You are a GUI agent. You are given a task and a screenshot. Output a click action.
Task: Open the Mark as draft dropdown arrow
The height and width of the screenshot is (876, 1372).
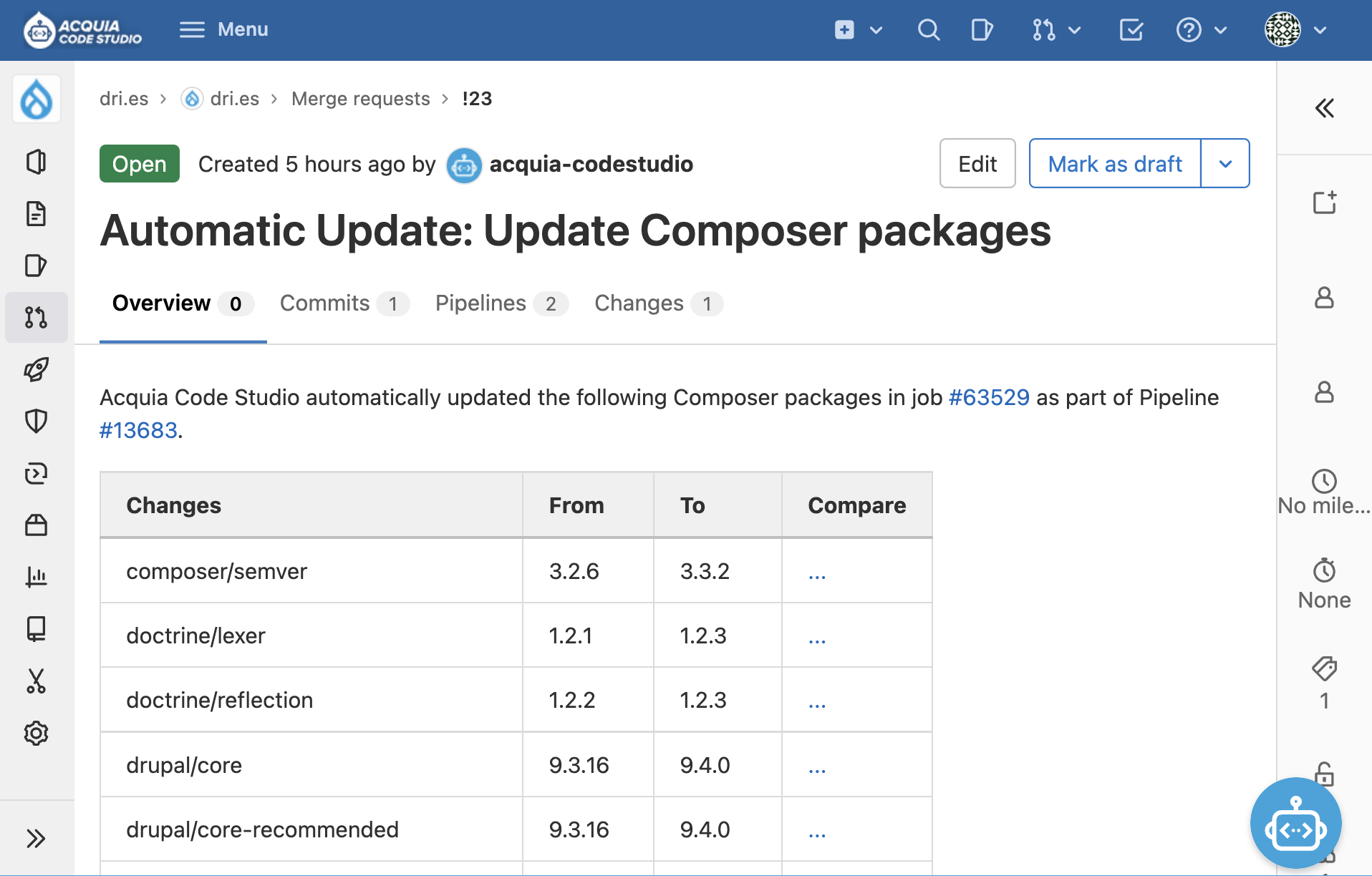(1225, 163)
